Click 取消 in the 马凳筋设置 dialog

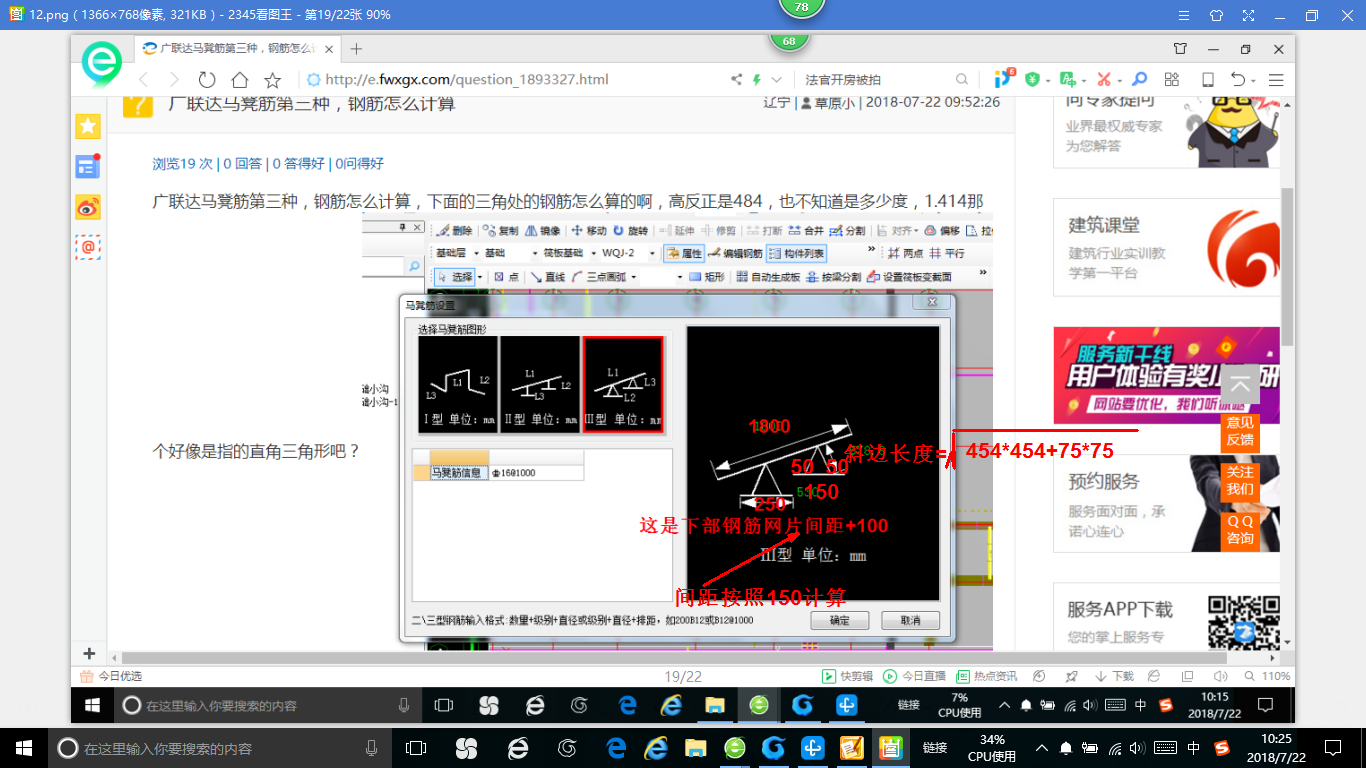[911, 620]
